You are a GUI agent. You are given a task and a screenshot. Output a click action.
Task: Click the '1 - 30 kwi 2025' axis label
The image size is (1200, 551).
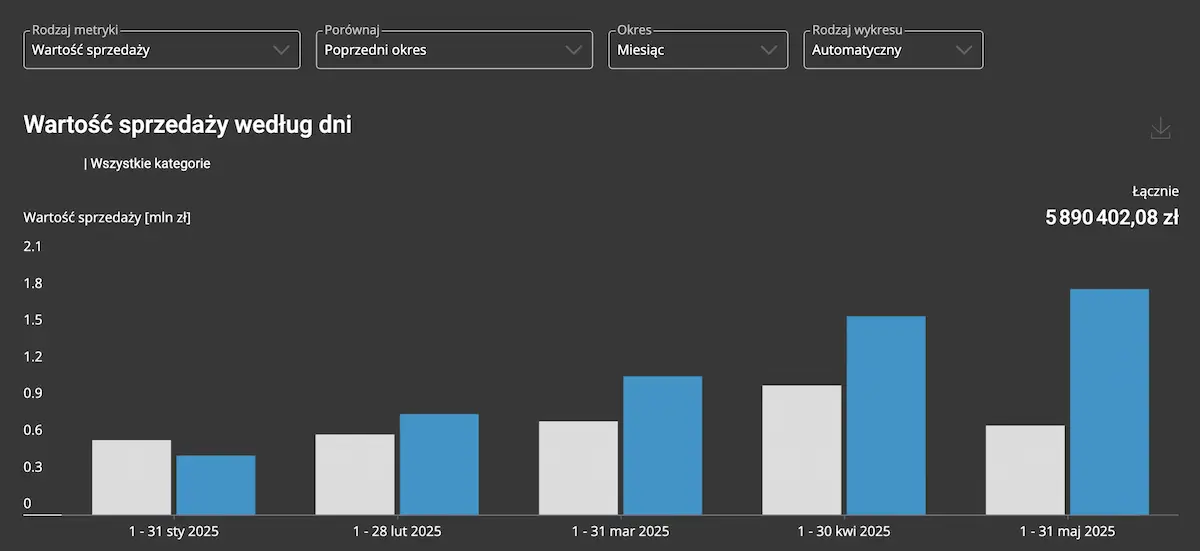(x=843, y=531)
